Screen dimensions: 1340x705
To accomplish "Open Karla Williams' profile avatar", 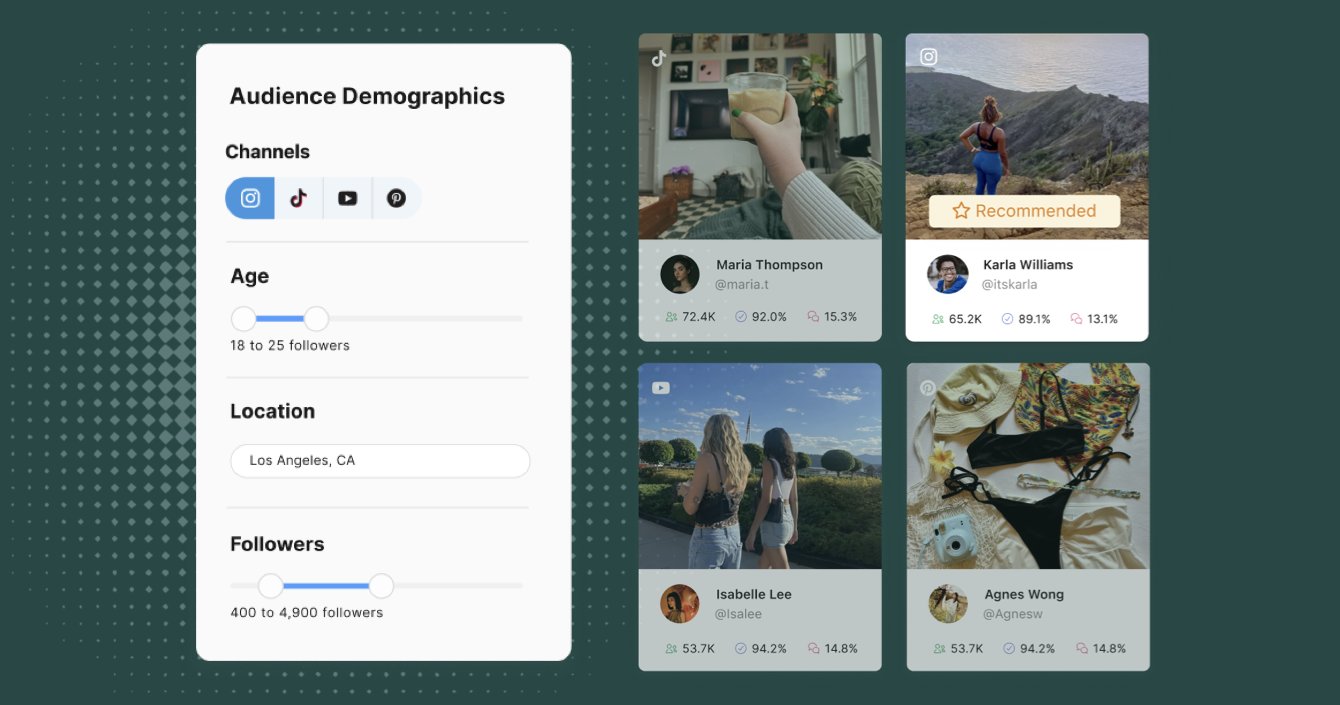I will click(x=948, y=274).
